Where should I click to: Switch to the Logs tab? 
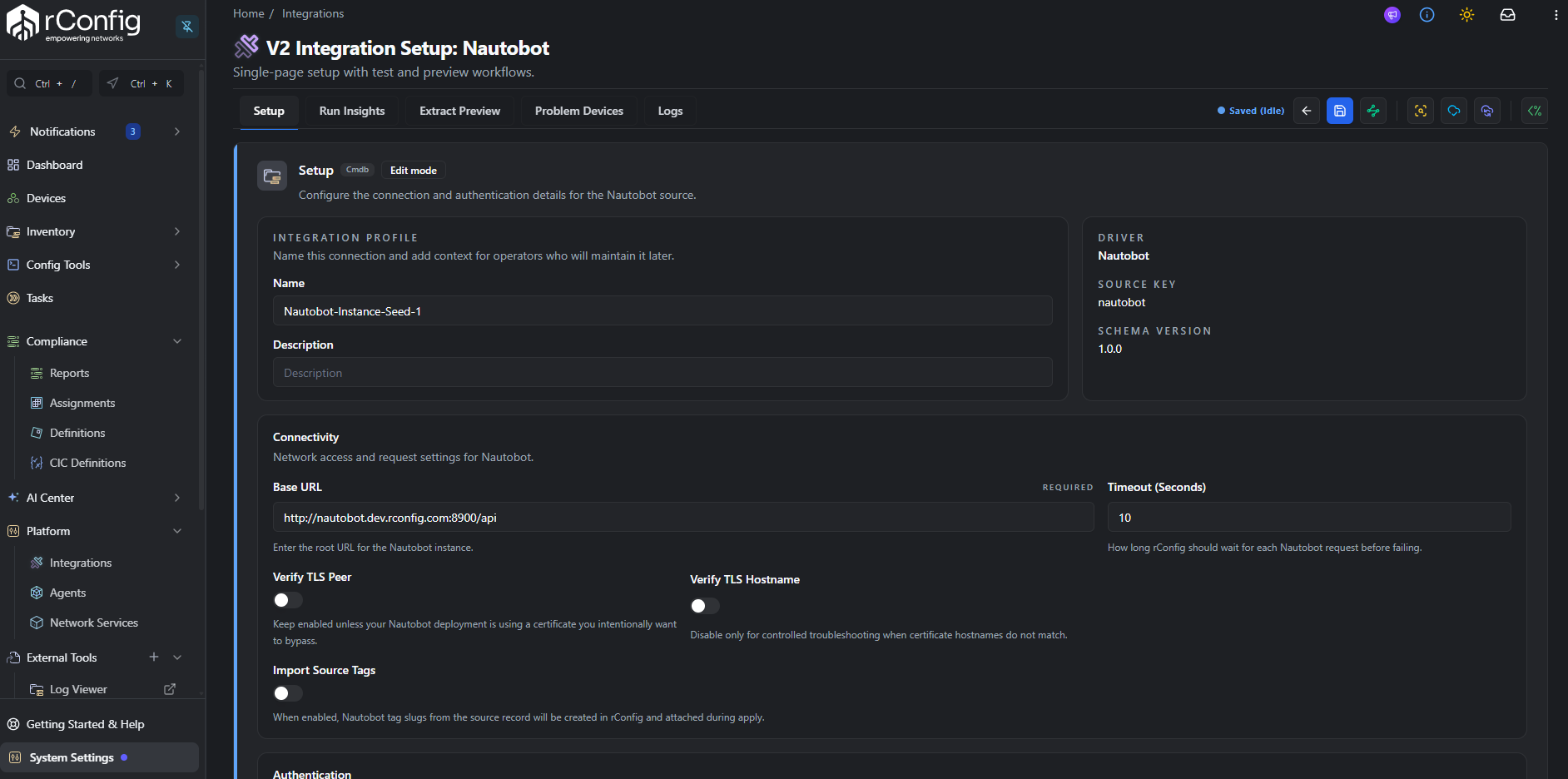coord(670,111)
